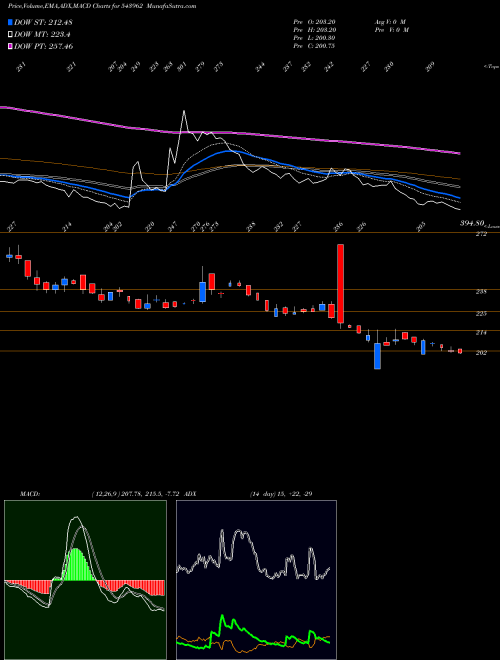Click the 225 price axis label
500x660 pixels.
tap(481, 314)
